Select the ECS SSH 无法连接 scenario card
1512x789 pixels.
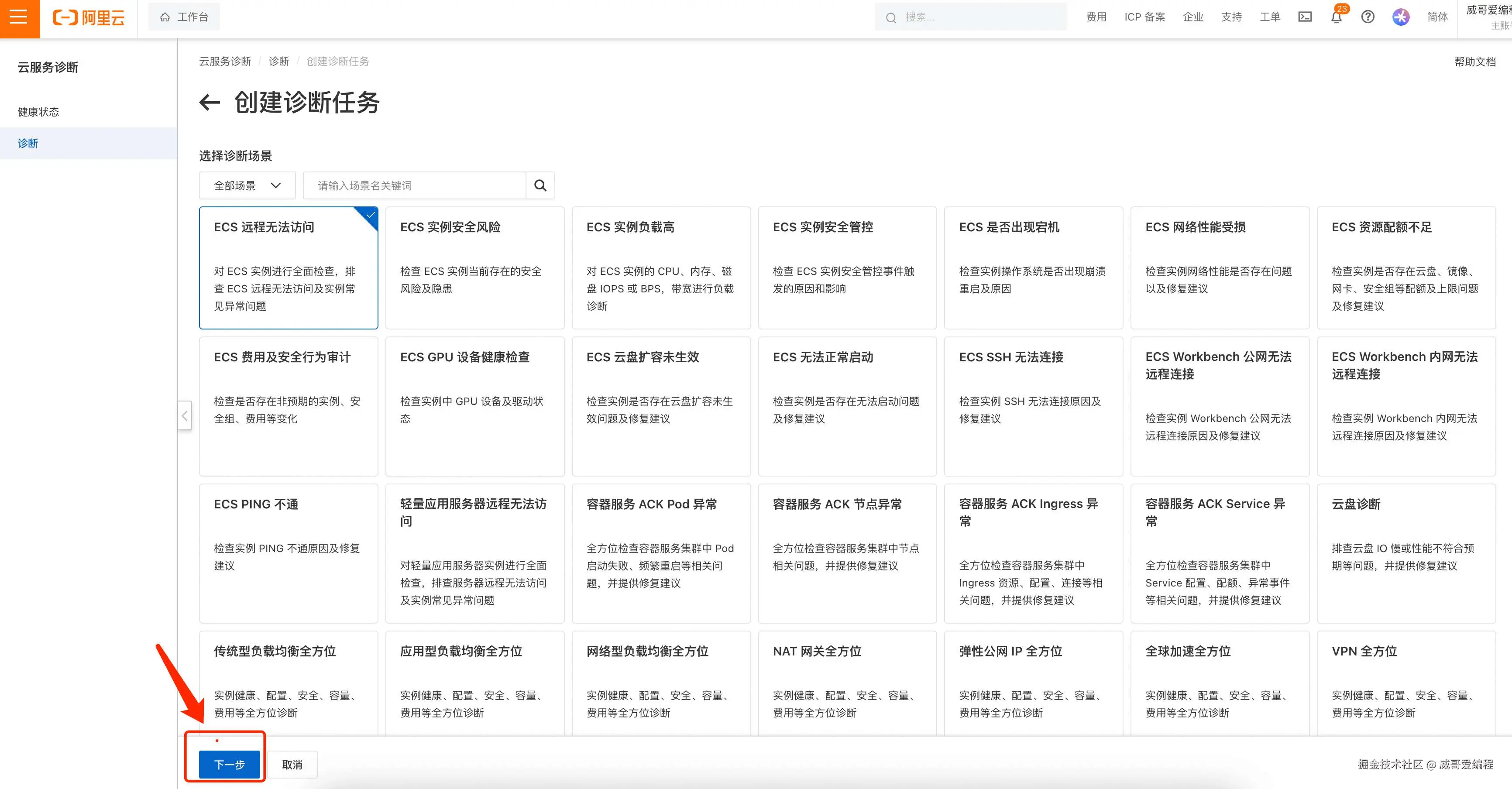click(x=1033, y=405)
